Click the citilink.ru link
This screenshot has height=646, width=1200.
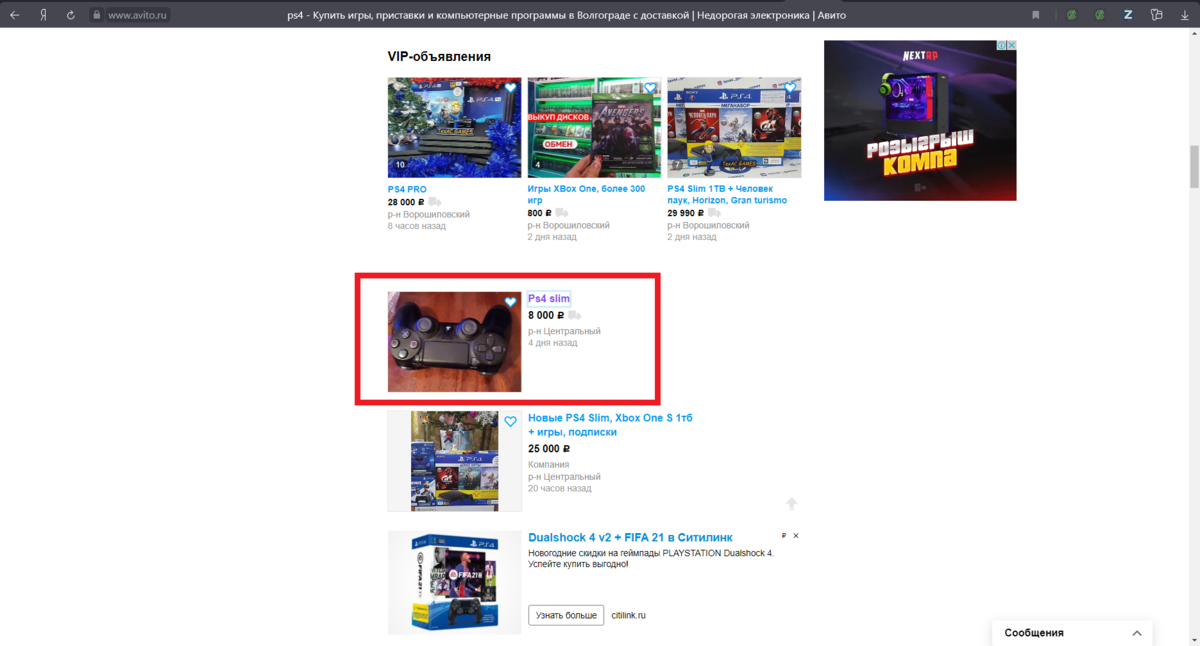click(629, 615)
